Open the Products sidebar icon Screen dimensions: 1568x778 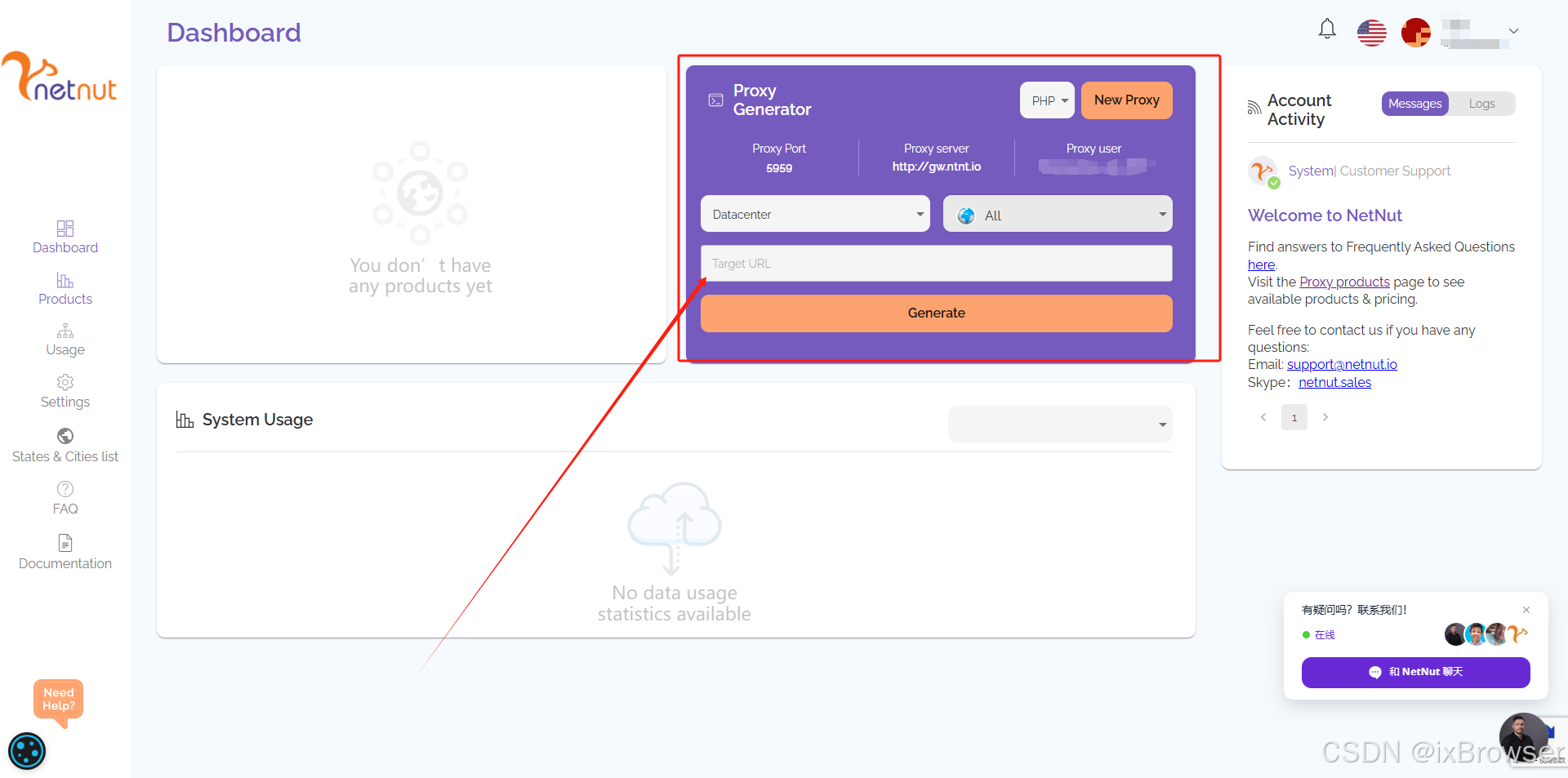pyautogui.click(x=65, y=280)
